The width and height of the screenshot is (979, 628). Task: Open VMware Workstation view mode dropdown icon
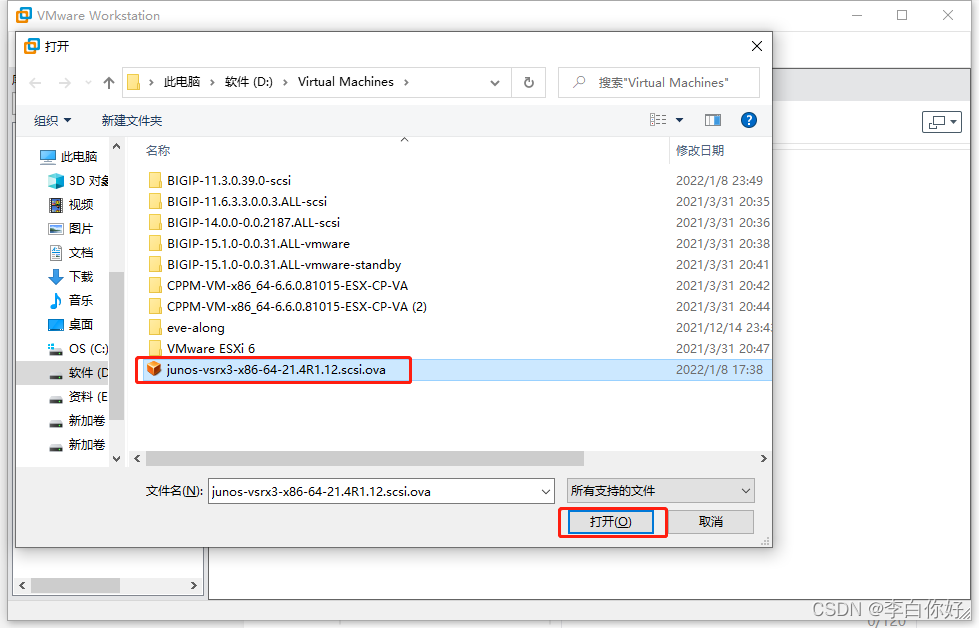(942, 122)
